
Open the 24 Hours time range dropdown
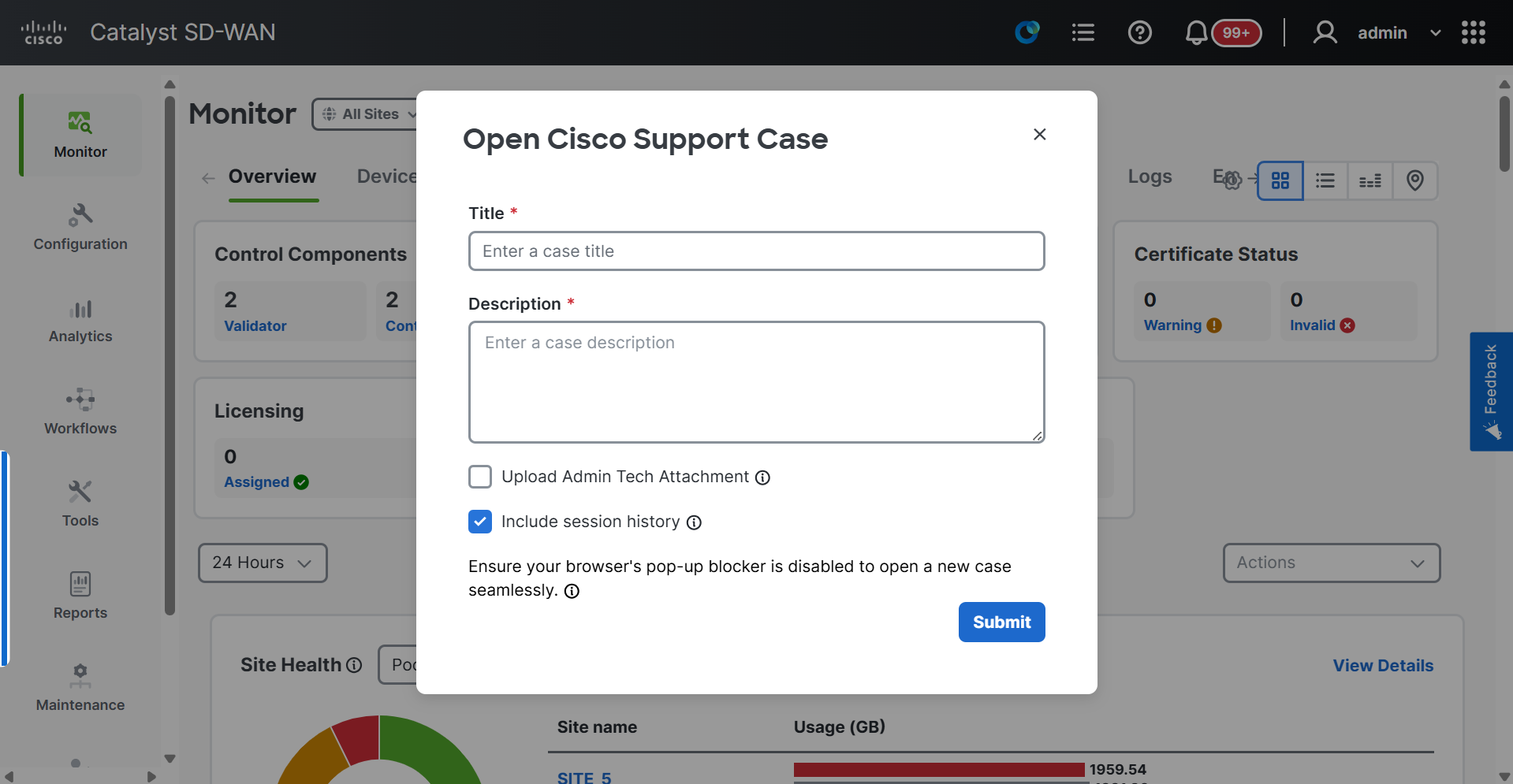point(263,563)
